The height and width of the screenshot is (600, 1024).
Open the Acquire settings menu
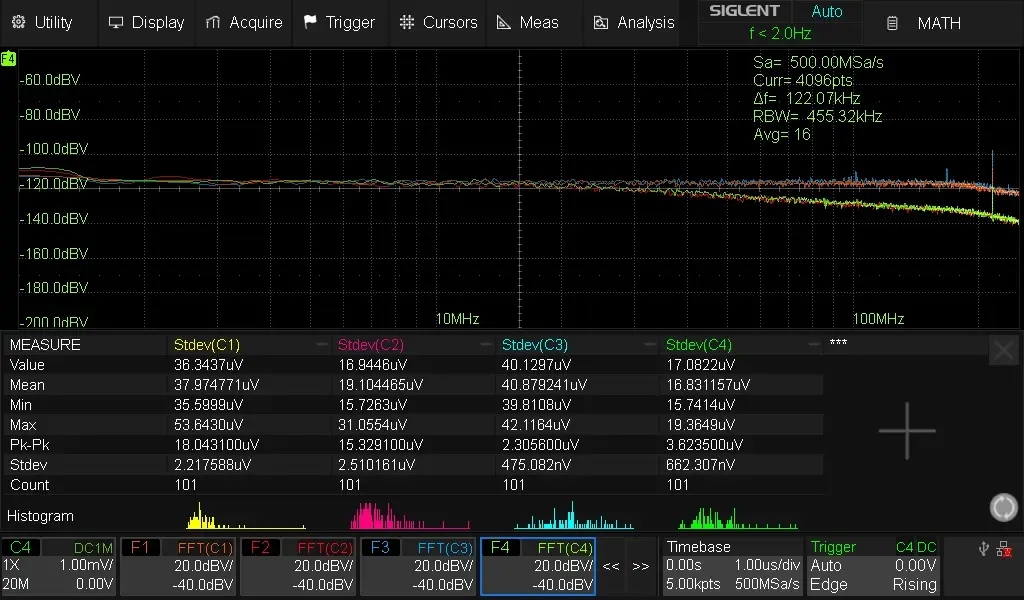(x=244, y=22)
